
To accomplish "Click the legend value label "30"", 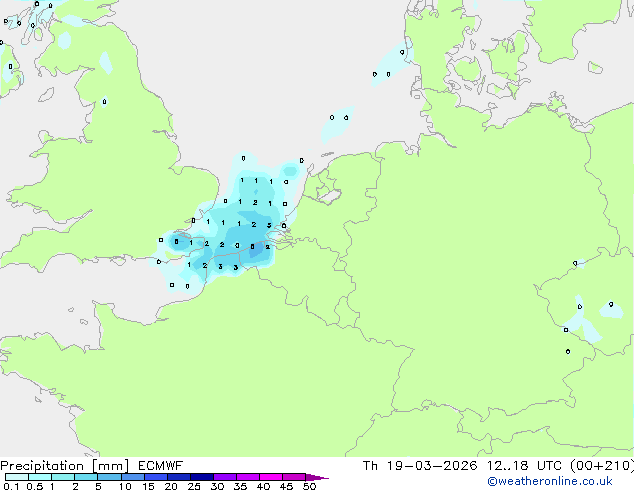I will point(217,486).
